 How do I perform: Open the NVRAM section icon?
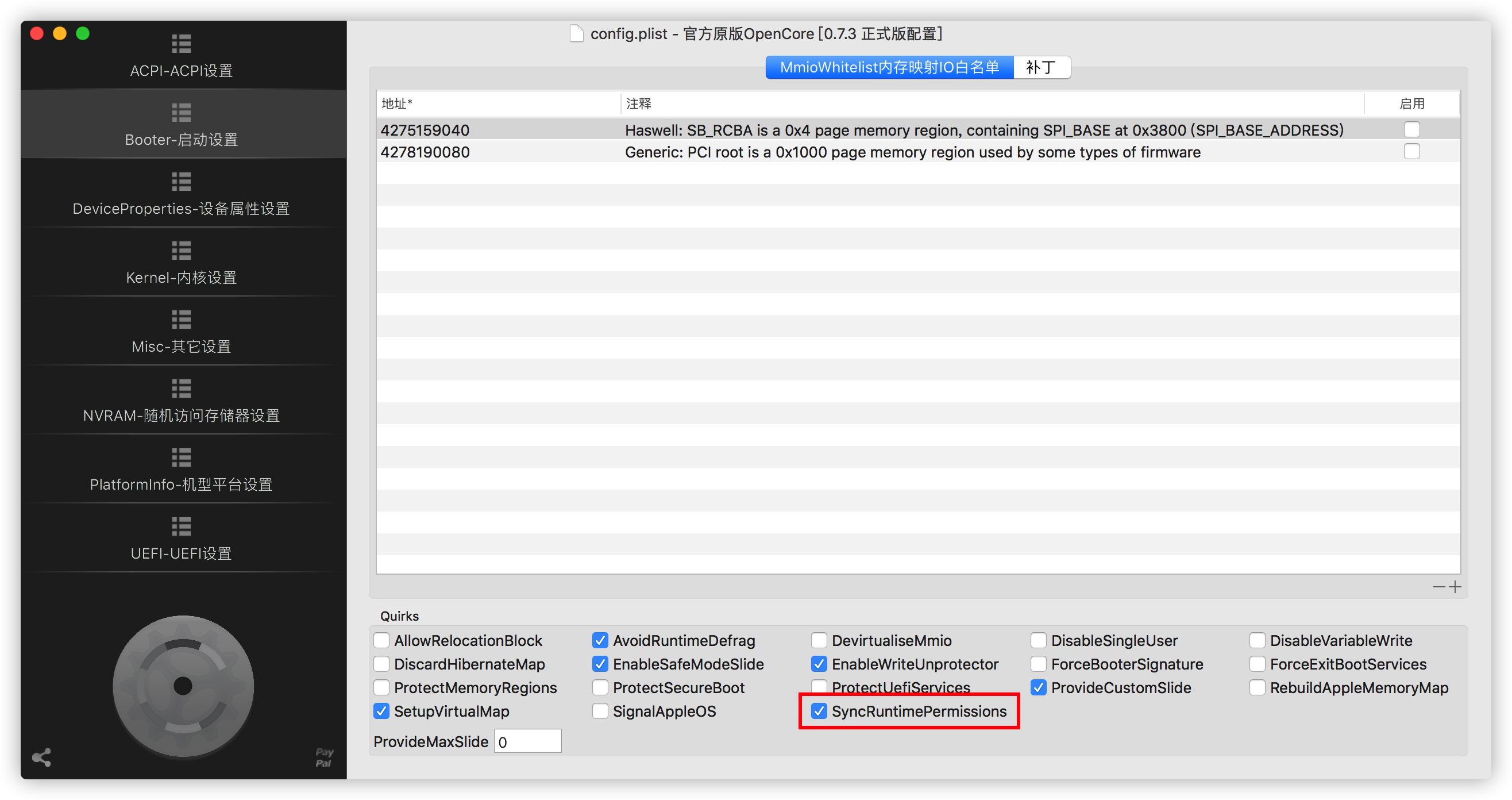tap(182, 389)
